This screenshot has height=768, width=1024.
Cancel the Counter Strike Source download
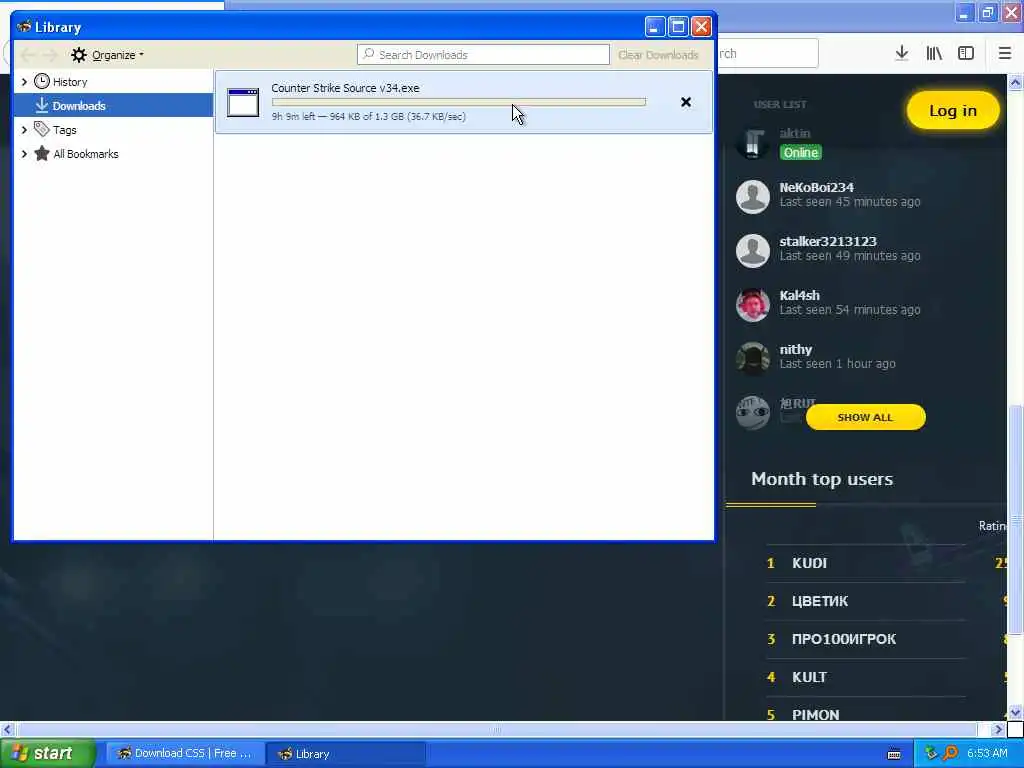tap(686, 102)
